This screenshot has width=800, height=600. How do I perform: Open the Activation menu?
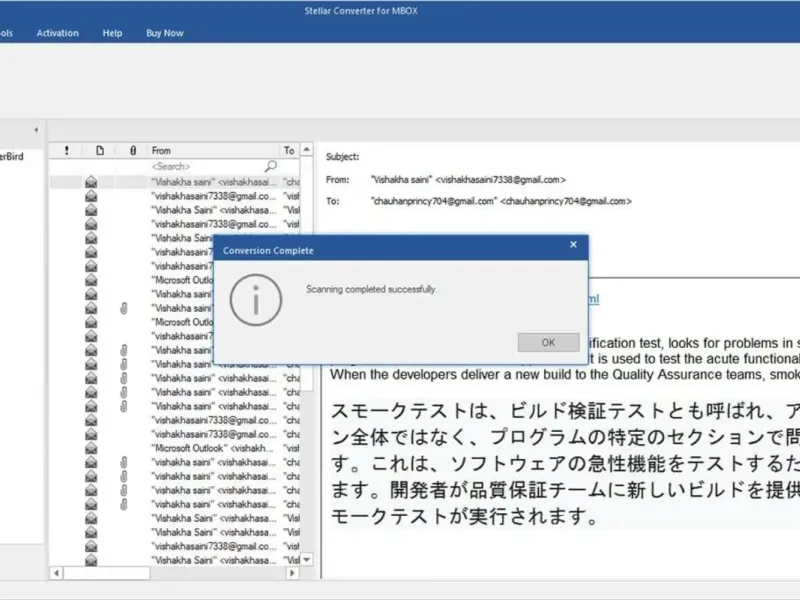tap(58, 33)
